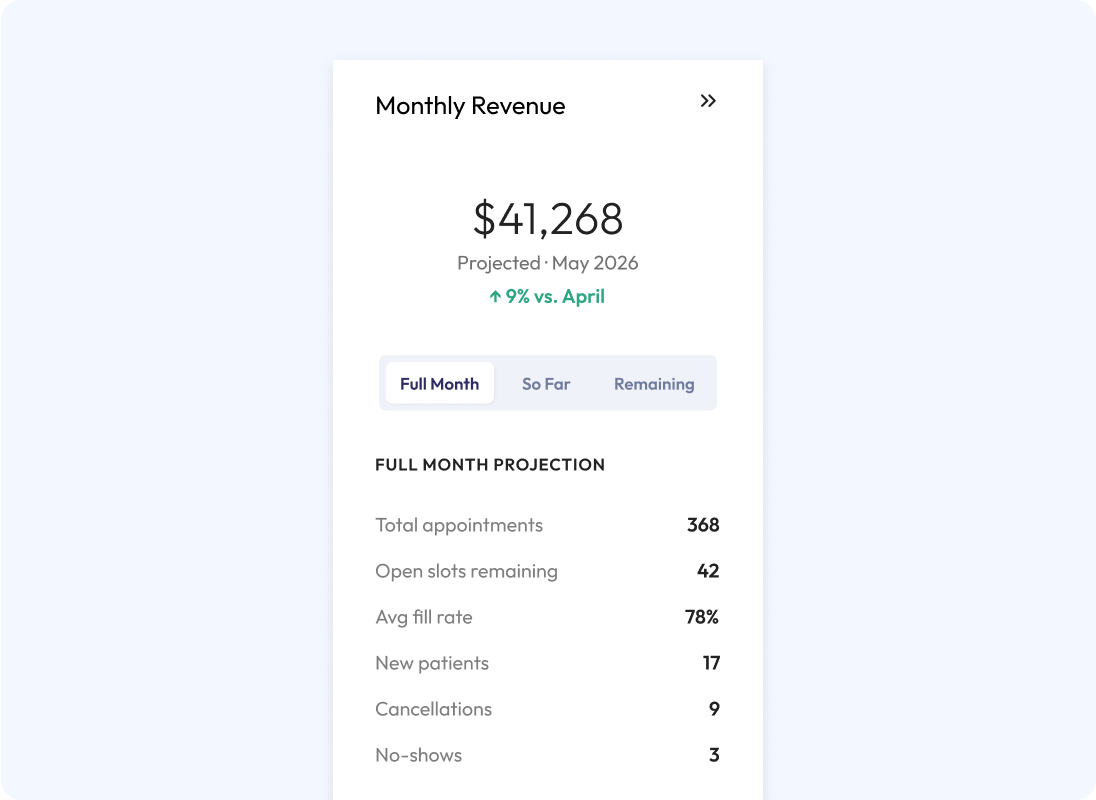
Task: Collapse panel with the double chevron icon
Action: [x=708, y=101]
